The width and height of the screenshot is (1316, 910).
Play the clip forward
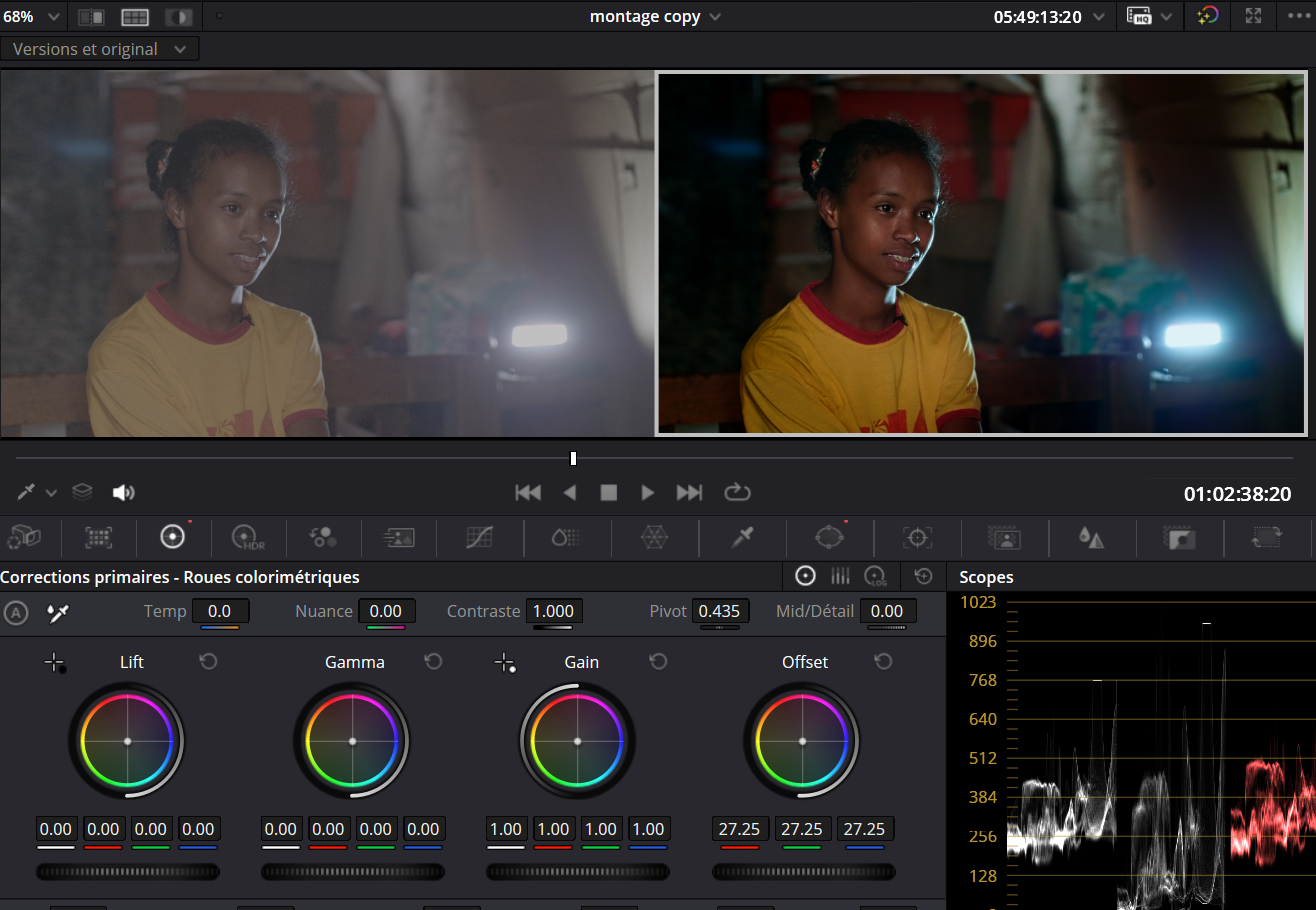click(647, 492)
